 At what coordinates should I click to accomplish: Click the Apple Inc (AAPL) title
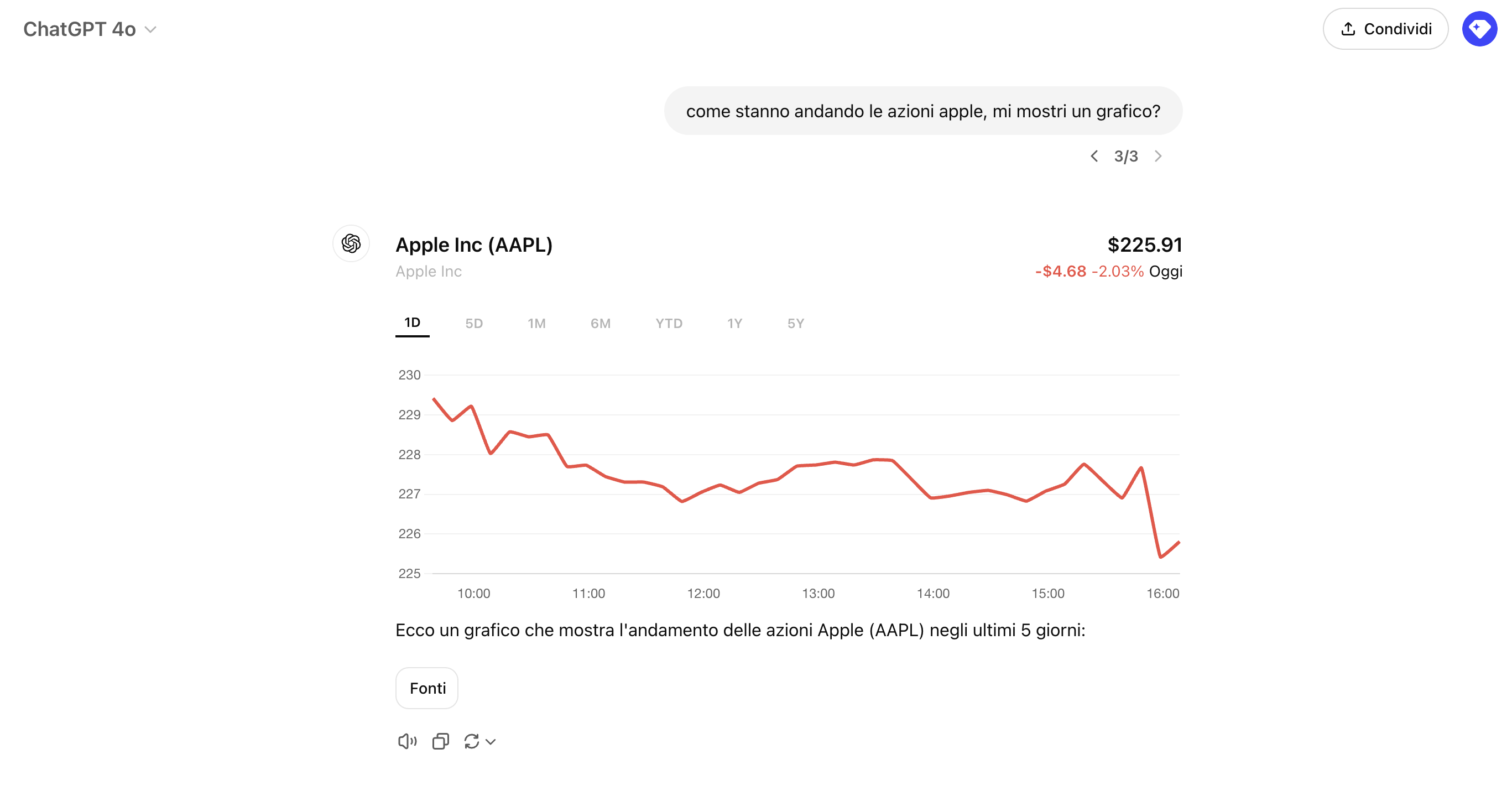click(x=473, y=245)
